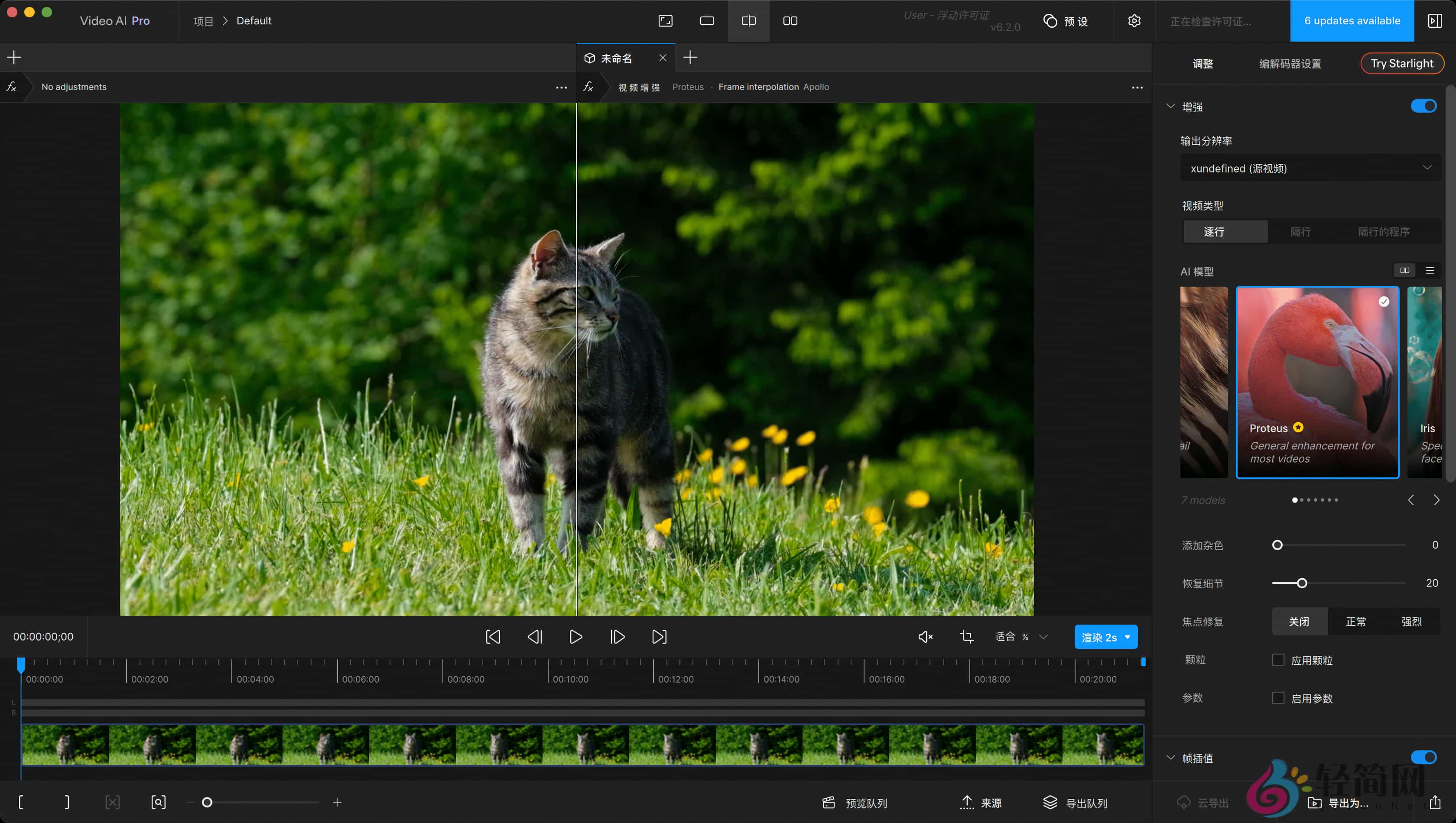Switch to the 编解码器设置 tab

click(1290, 63)
